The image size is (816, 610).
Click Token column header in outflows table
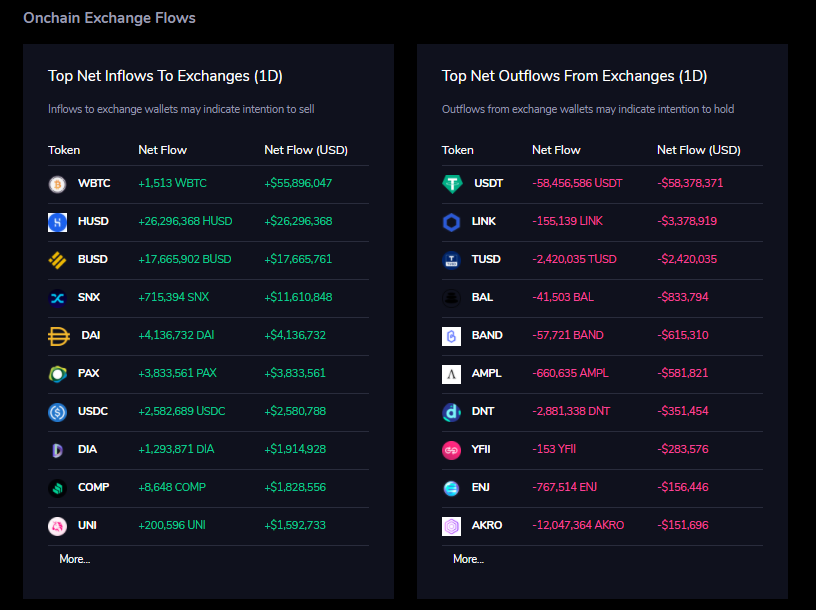[458, 150]
